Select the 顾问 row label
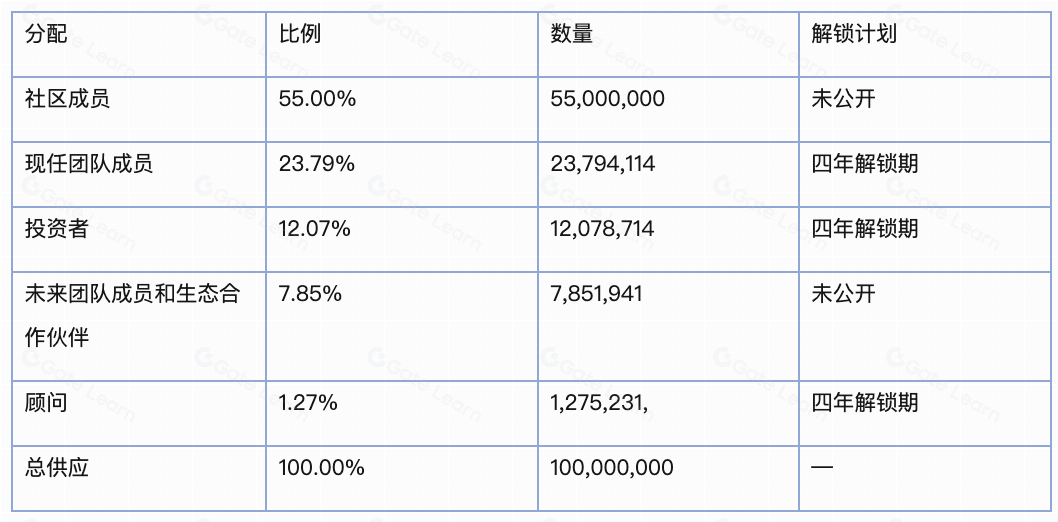 (139, 413)
